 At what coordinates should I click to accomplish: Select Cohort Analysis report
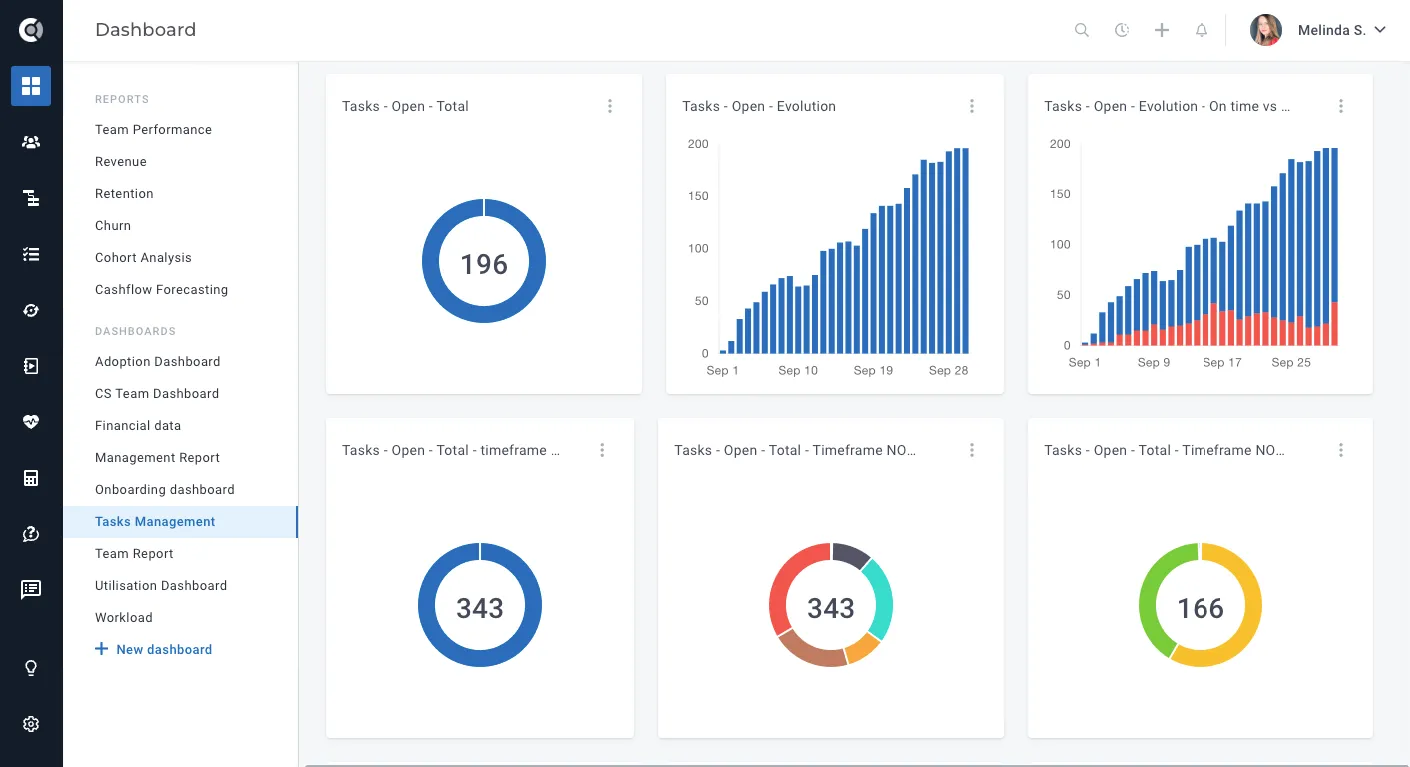[143, 258]
